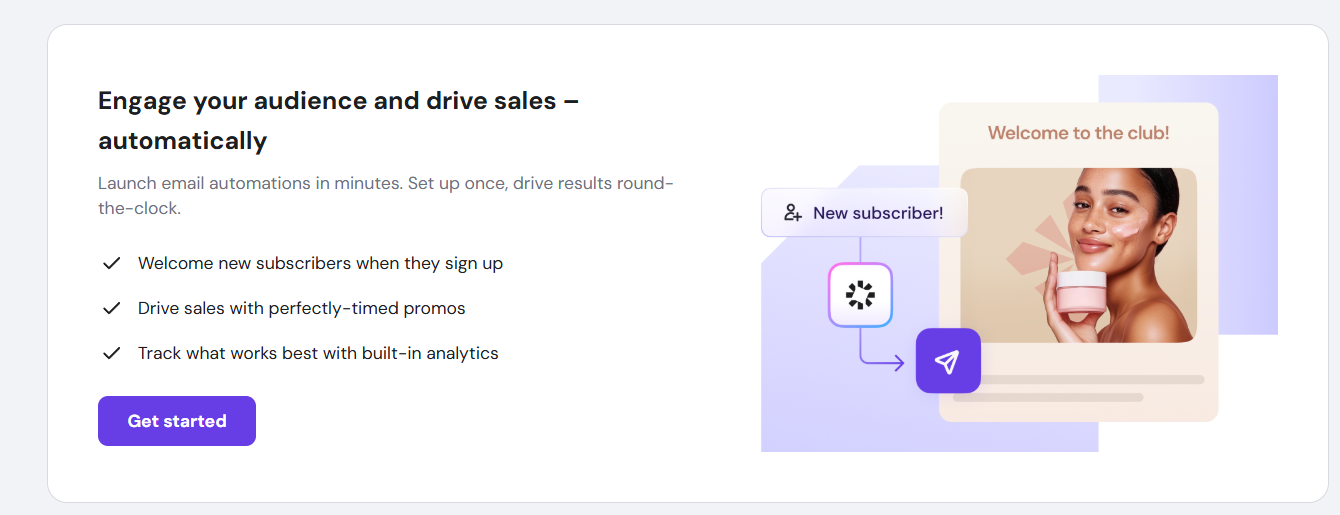
Task: Click the checkmark beside Drive sales promos
Action: pos(111,308)
